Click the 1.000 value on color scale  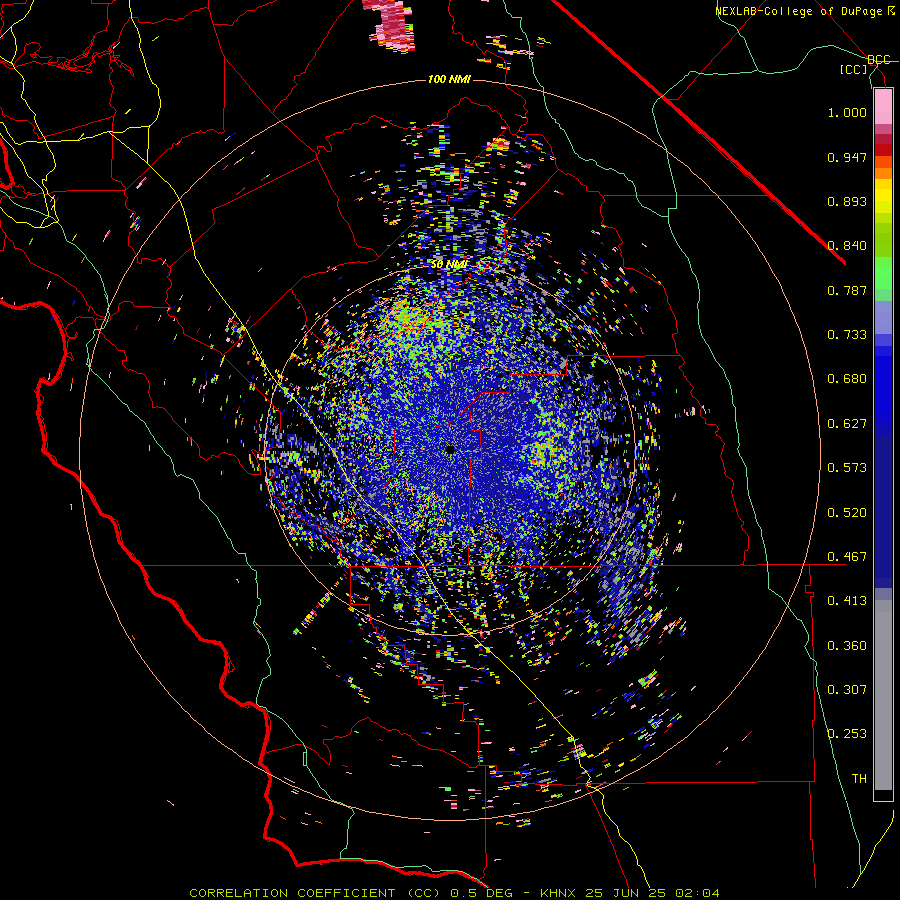[x=847, y=112]
